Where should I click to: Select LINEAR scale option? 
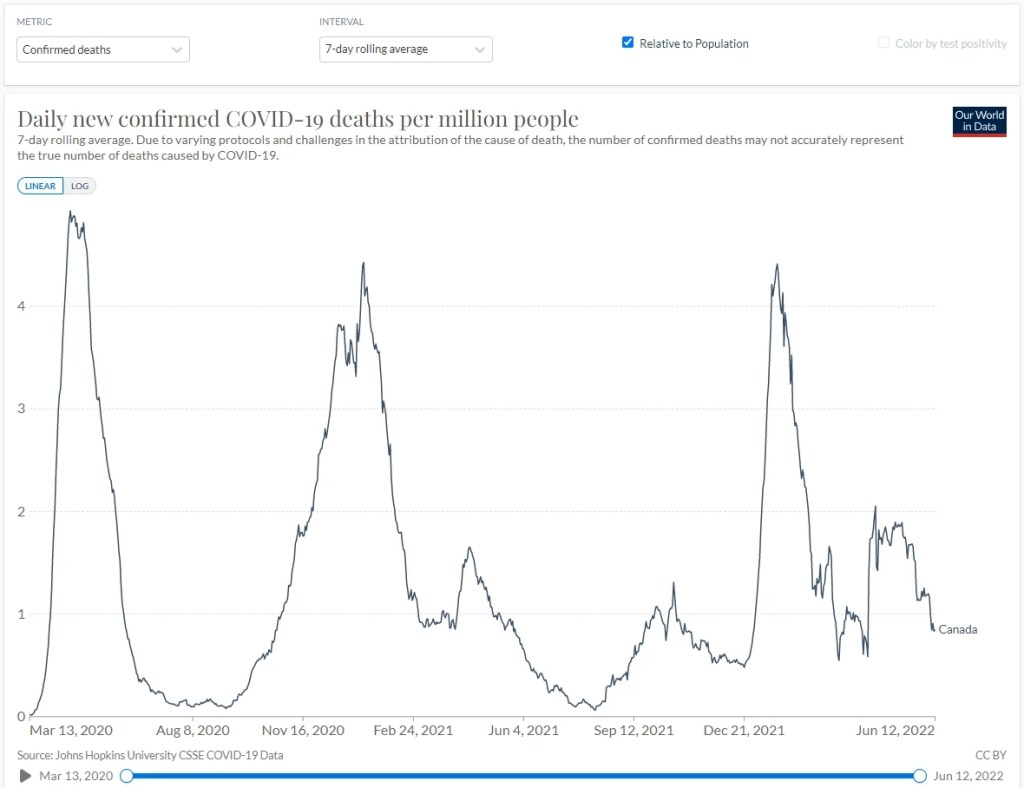point(40,186)
